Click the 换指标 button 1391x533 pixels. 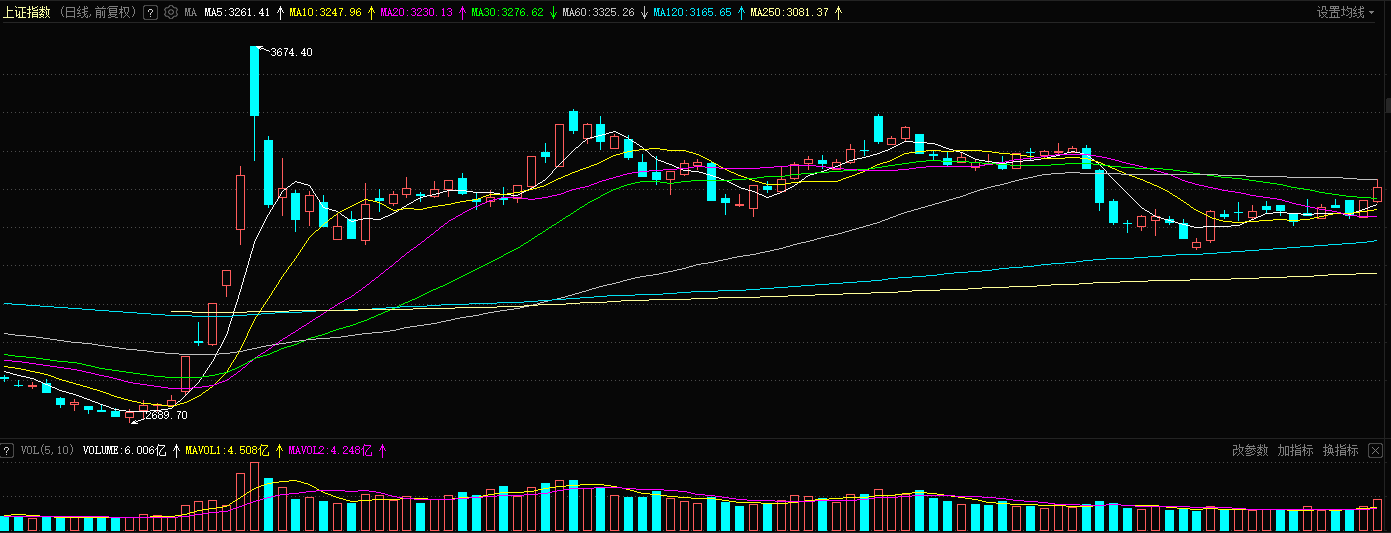pyautogui.click(x=1341, y=450)
